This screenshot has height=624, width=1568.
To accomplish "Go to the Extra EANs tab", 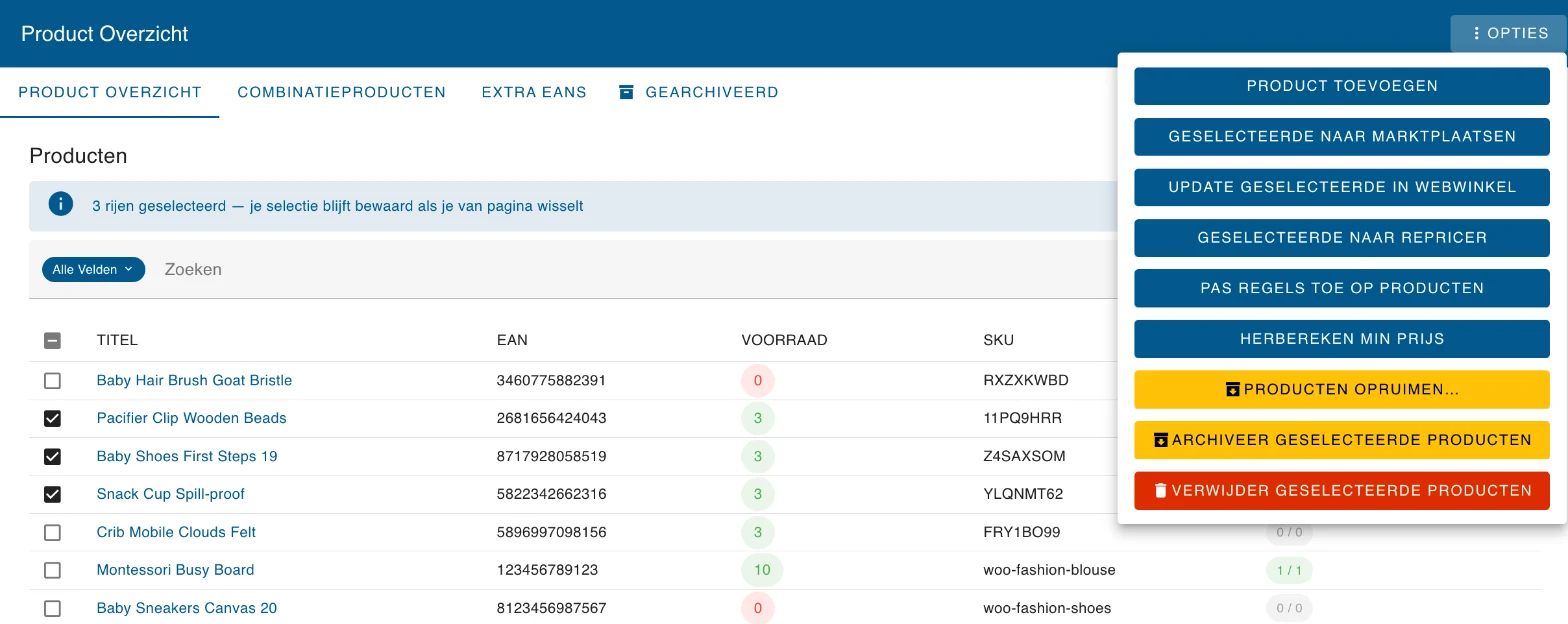I will click(534, 92).
